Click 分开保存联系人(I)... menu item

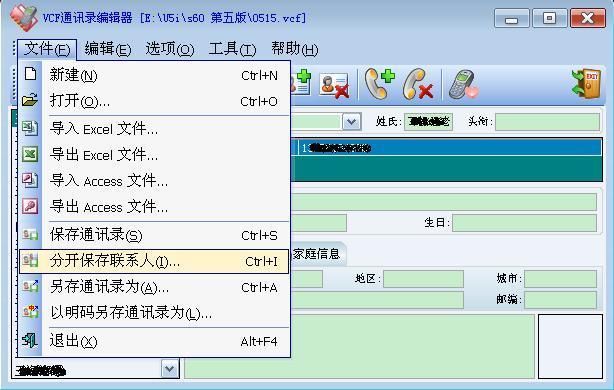tap(154, 261)
